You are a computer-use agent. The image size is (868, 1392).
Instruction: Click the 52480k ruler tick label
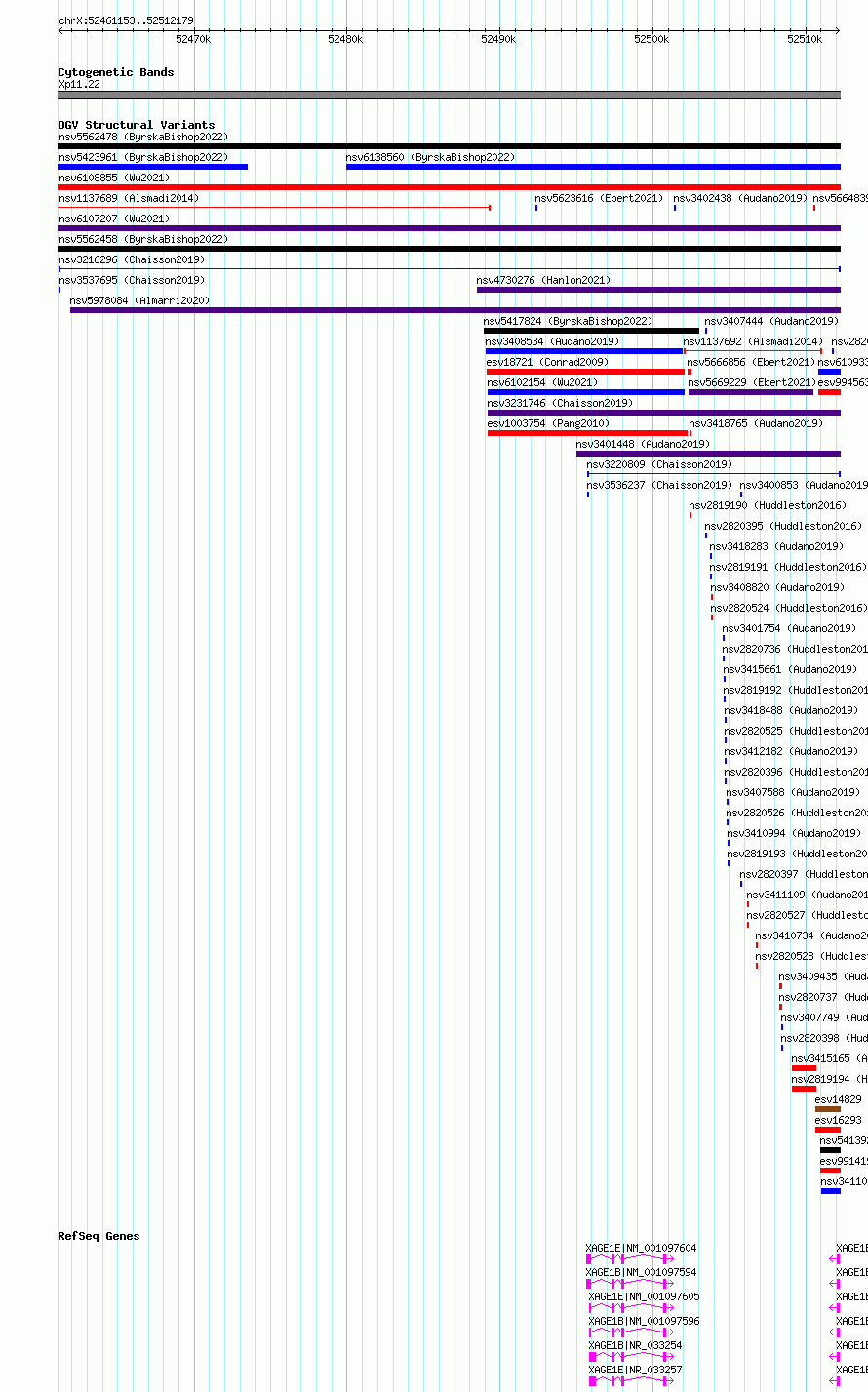(x=345, y=39)
